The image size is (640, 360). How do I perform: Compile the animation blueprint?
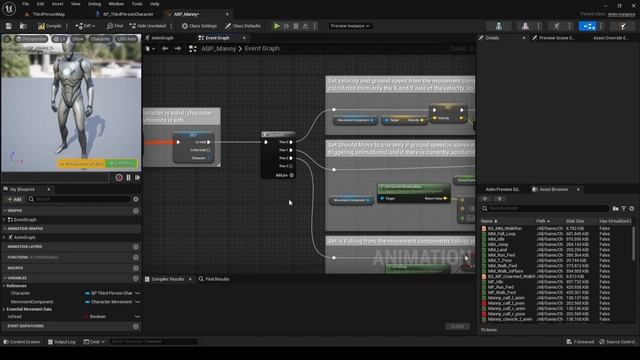50,26
